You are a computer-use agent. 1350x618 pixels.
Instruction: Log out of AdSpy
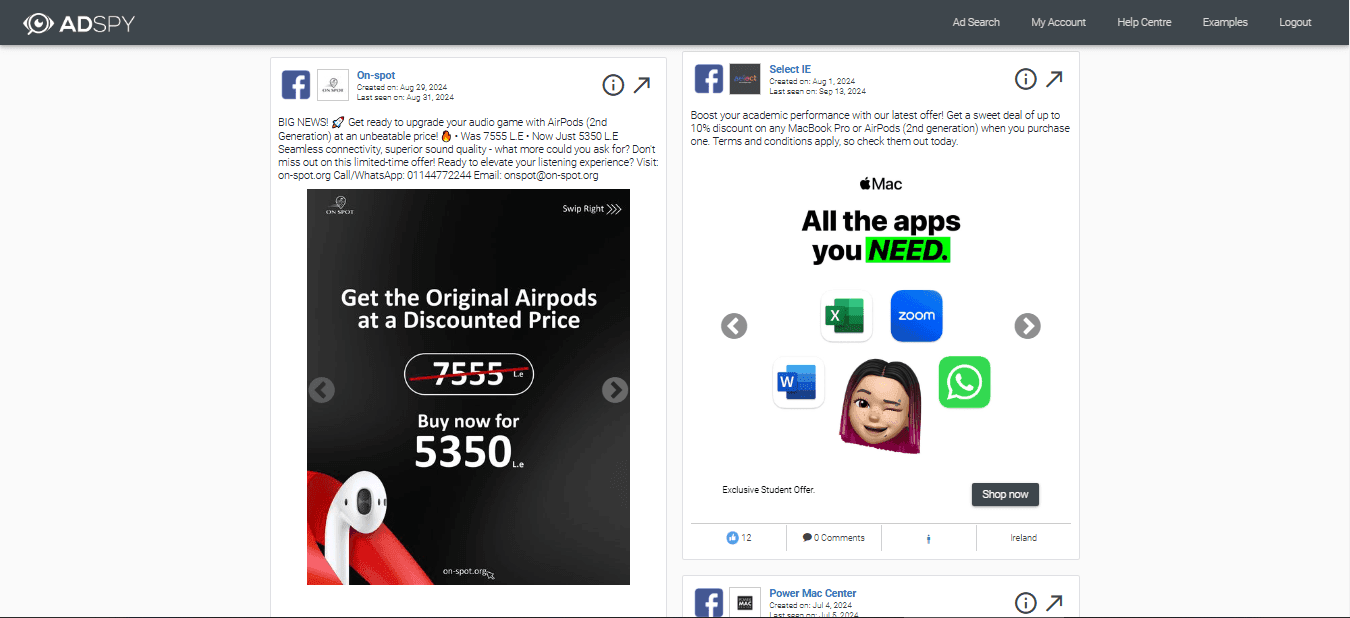(x=1295, y=22)
